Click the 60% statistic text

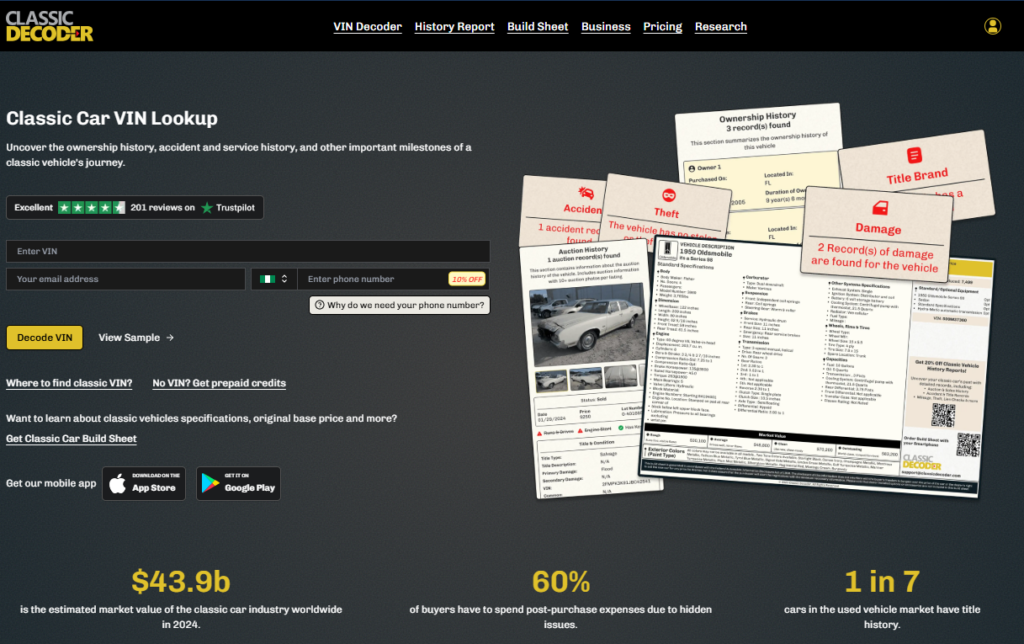point(561,581)
